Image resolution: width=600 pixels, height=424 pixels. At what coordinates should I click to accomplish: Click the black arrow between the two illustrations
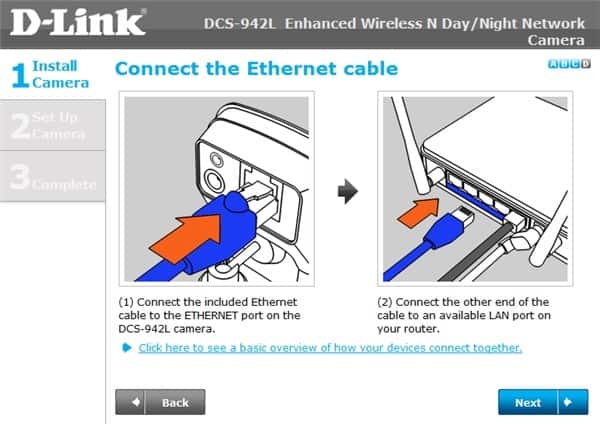click(347, 191)
